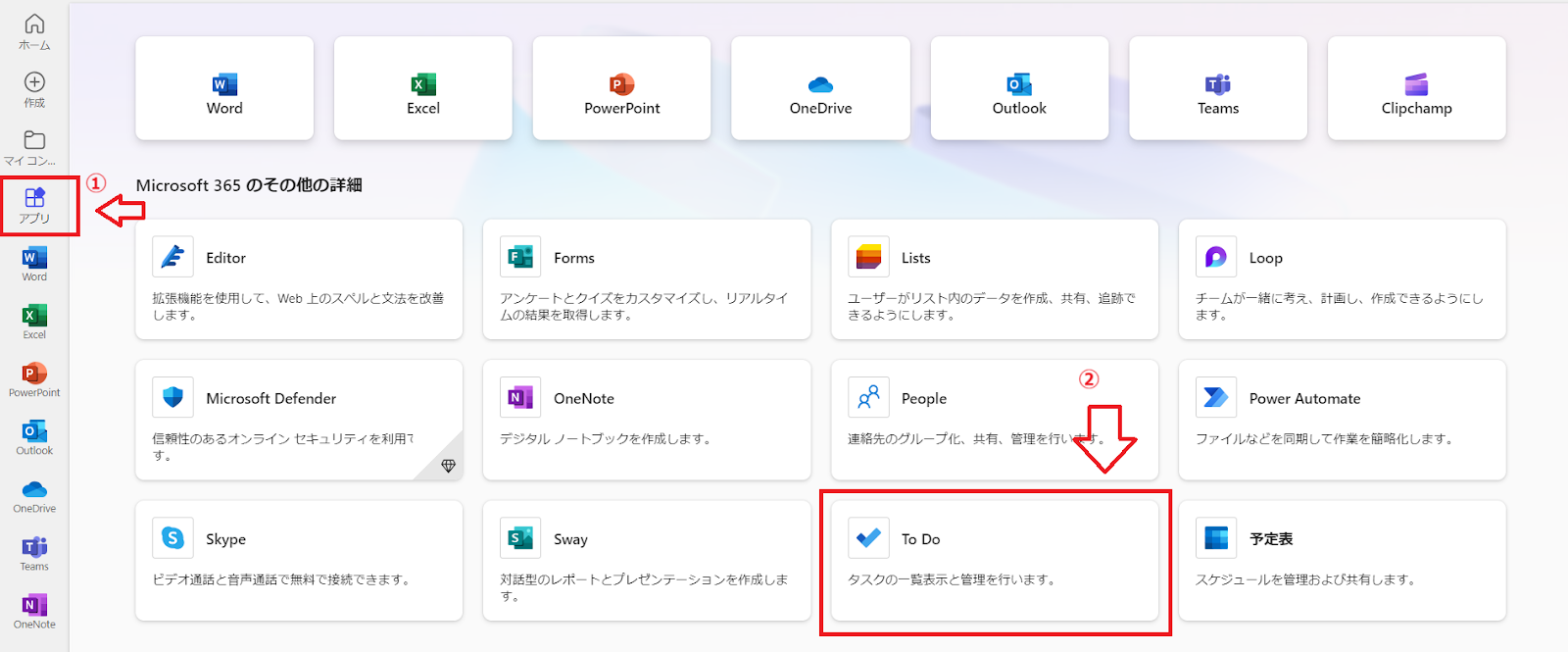Open OneDrive from the left sidebar
The height and width of the screenshot is (652, 1568).
tap(34, 495)
